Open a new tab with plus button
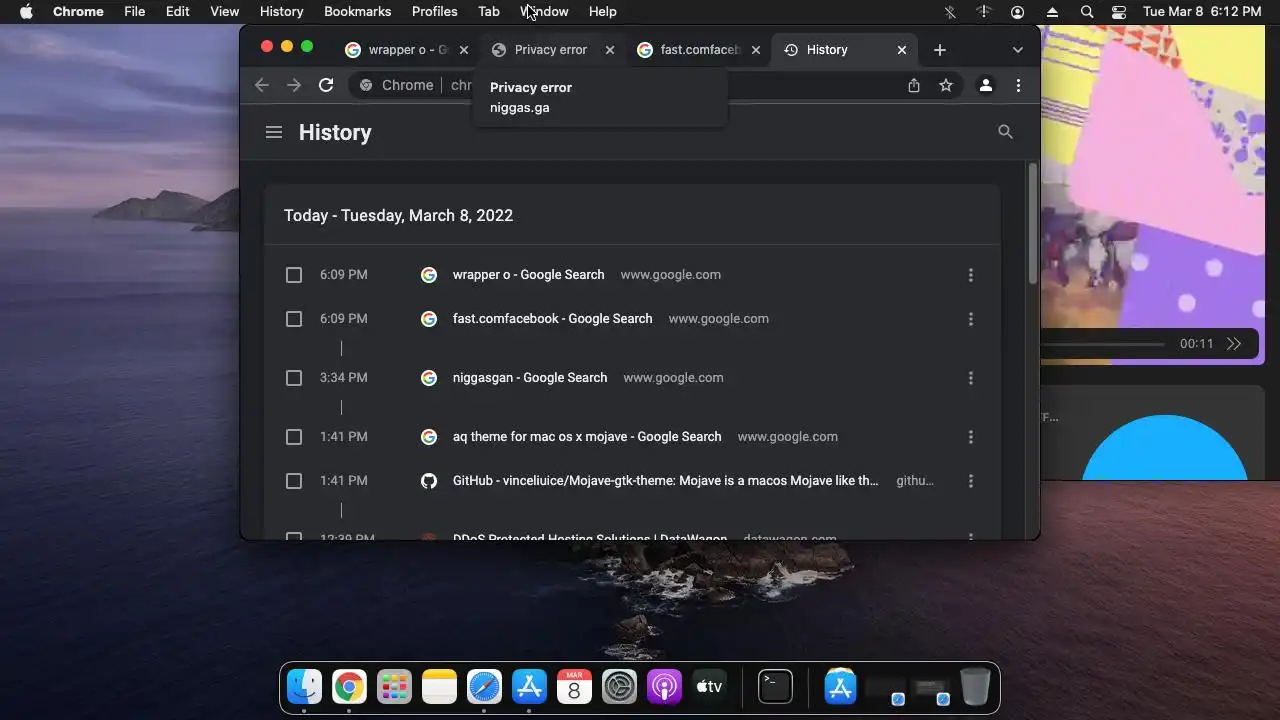The image size is (1280, 720). (x=939, y=50)
